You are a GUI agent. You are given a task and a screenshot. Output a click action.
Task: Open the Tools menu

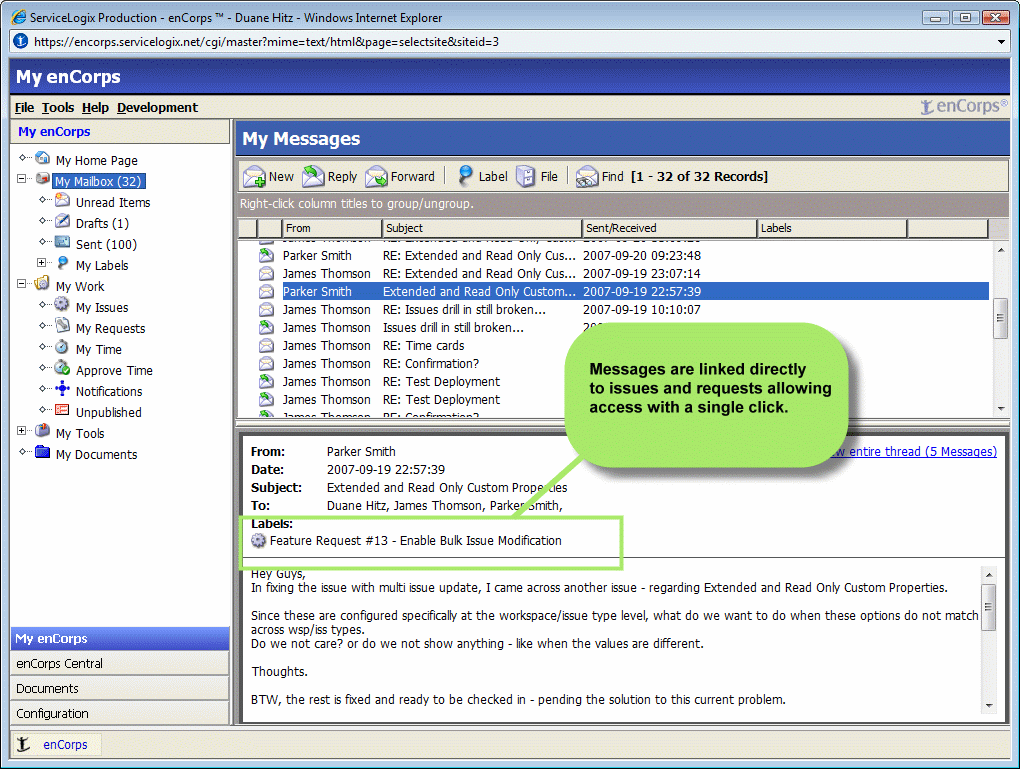tap(58, 107)
